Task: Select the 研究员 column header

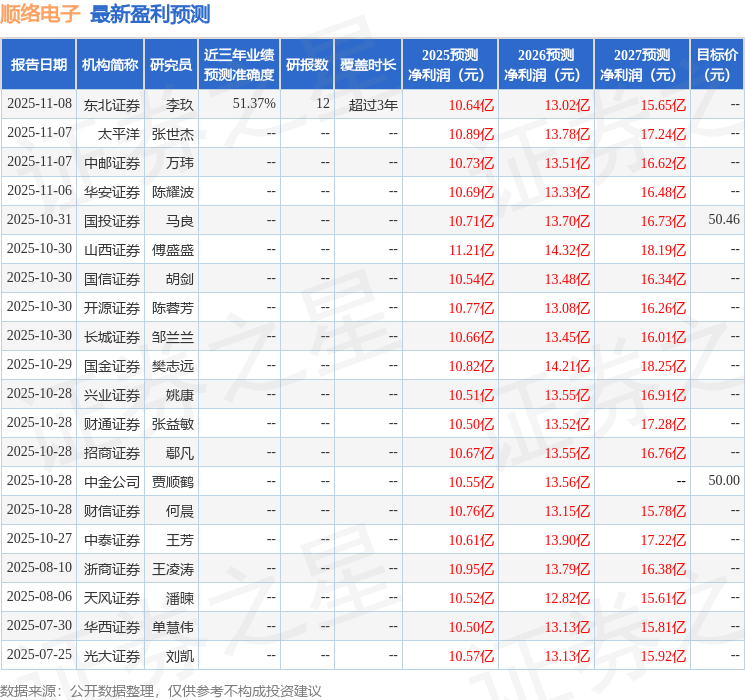Action: click(x=171, y=65)
